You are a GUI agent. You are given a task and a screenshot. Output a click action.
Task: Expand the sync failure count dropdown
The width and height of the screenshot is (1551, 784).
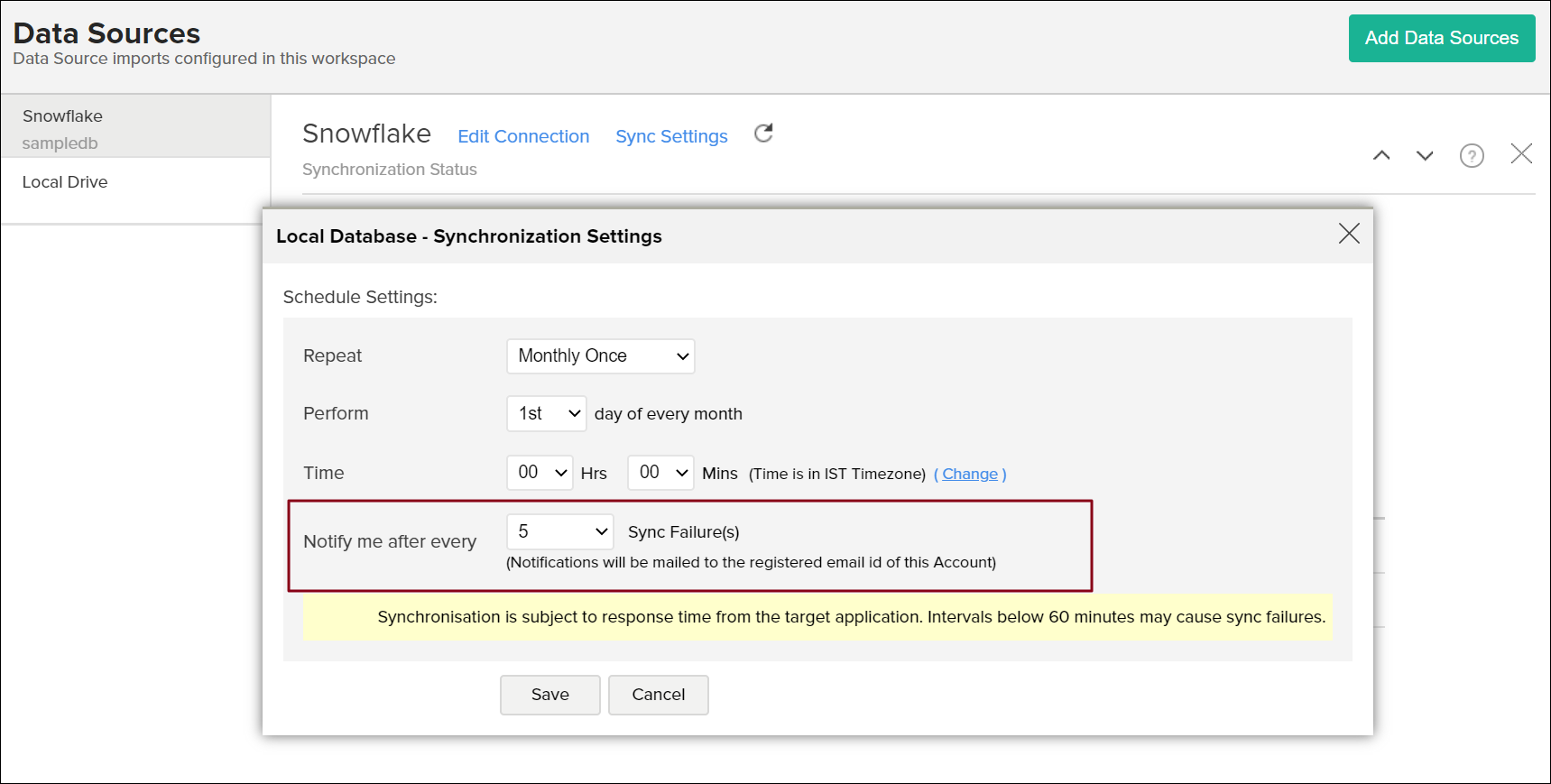(559, 532)
